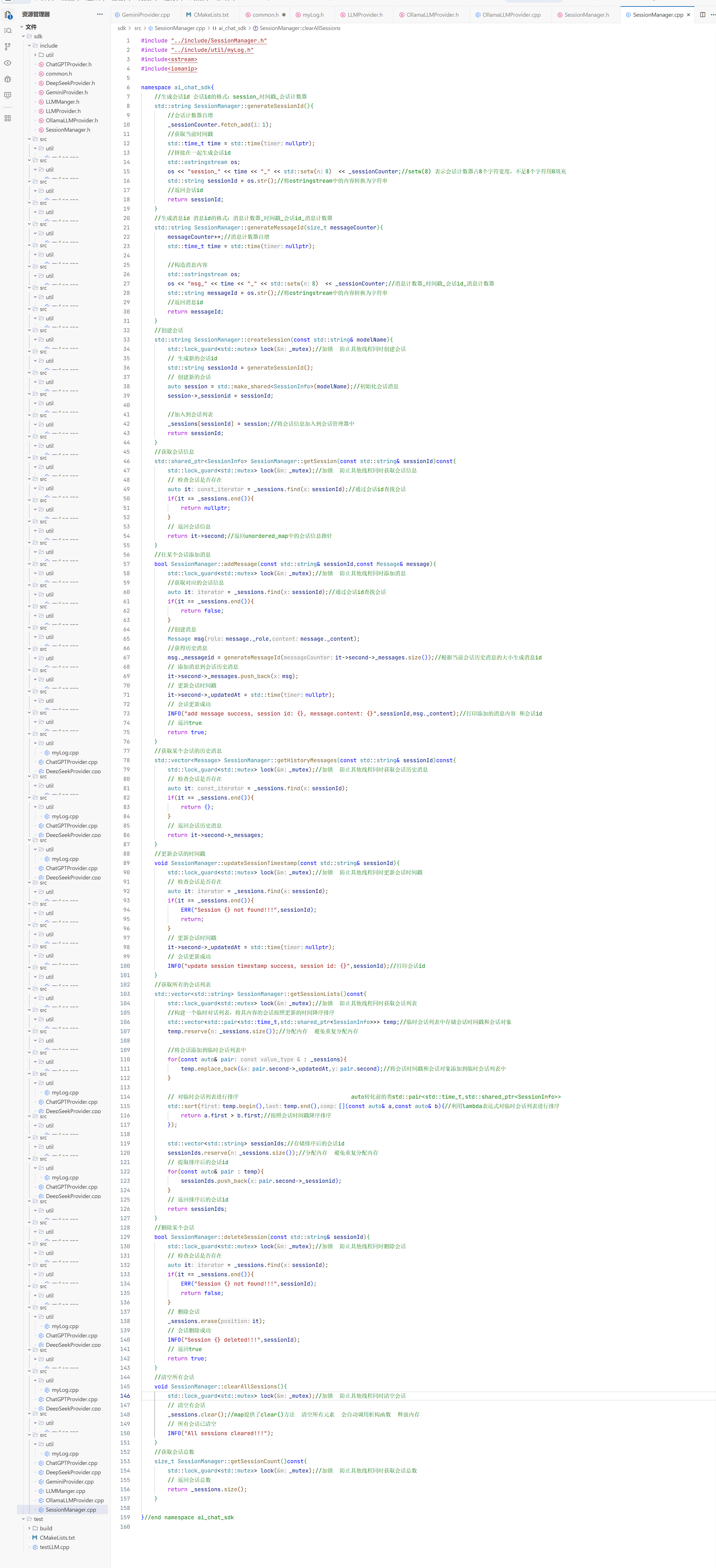Open the Run and Debug bug icon

pyautogui.click(x=8, y=79)
